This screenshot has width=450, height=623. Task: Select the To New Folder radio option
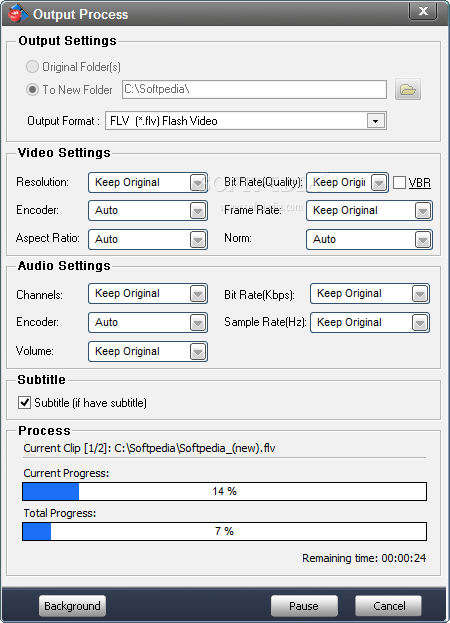click(x=32, y=89)
